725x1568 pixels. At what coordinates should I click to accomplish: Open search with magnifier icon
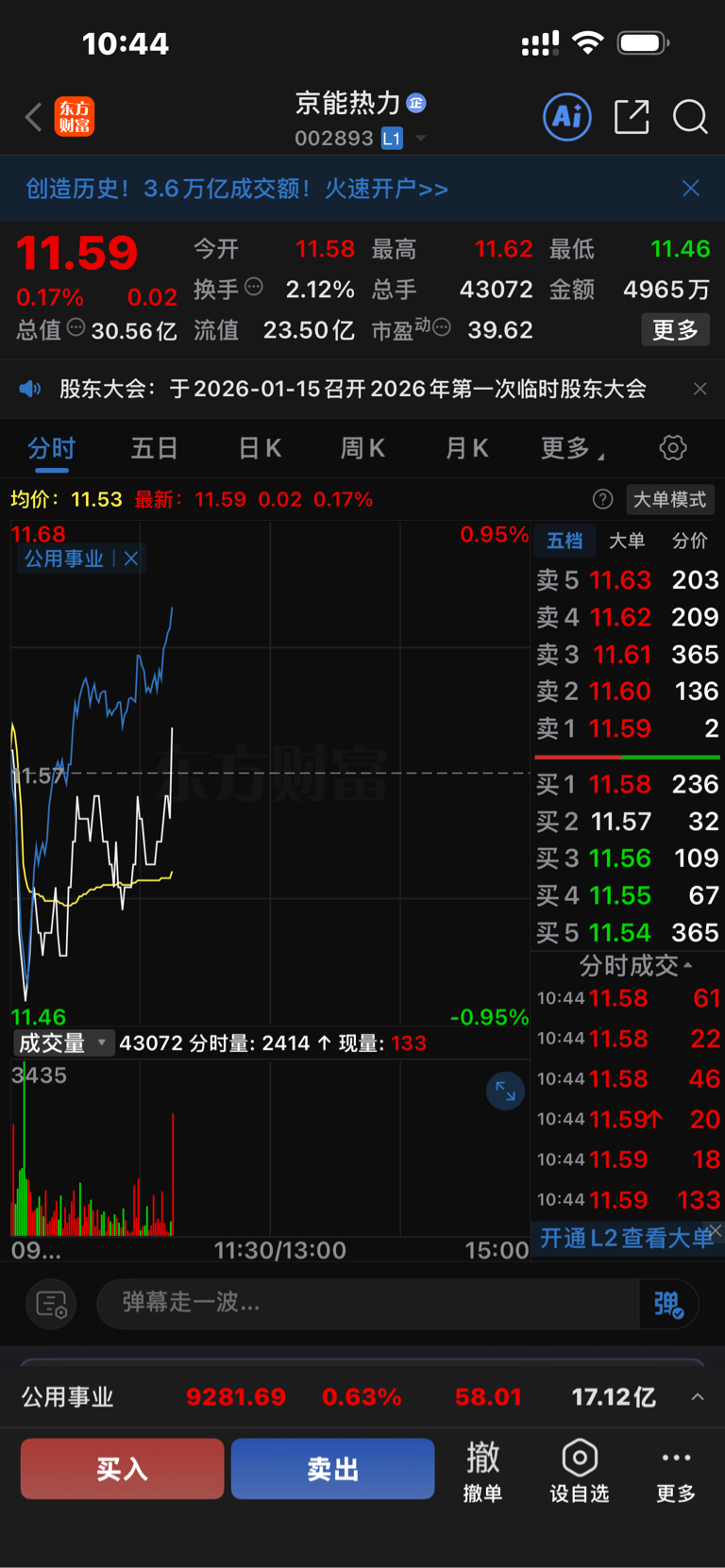(690, 117)
